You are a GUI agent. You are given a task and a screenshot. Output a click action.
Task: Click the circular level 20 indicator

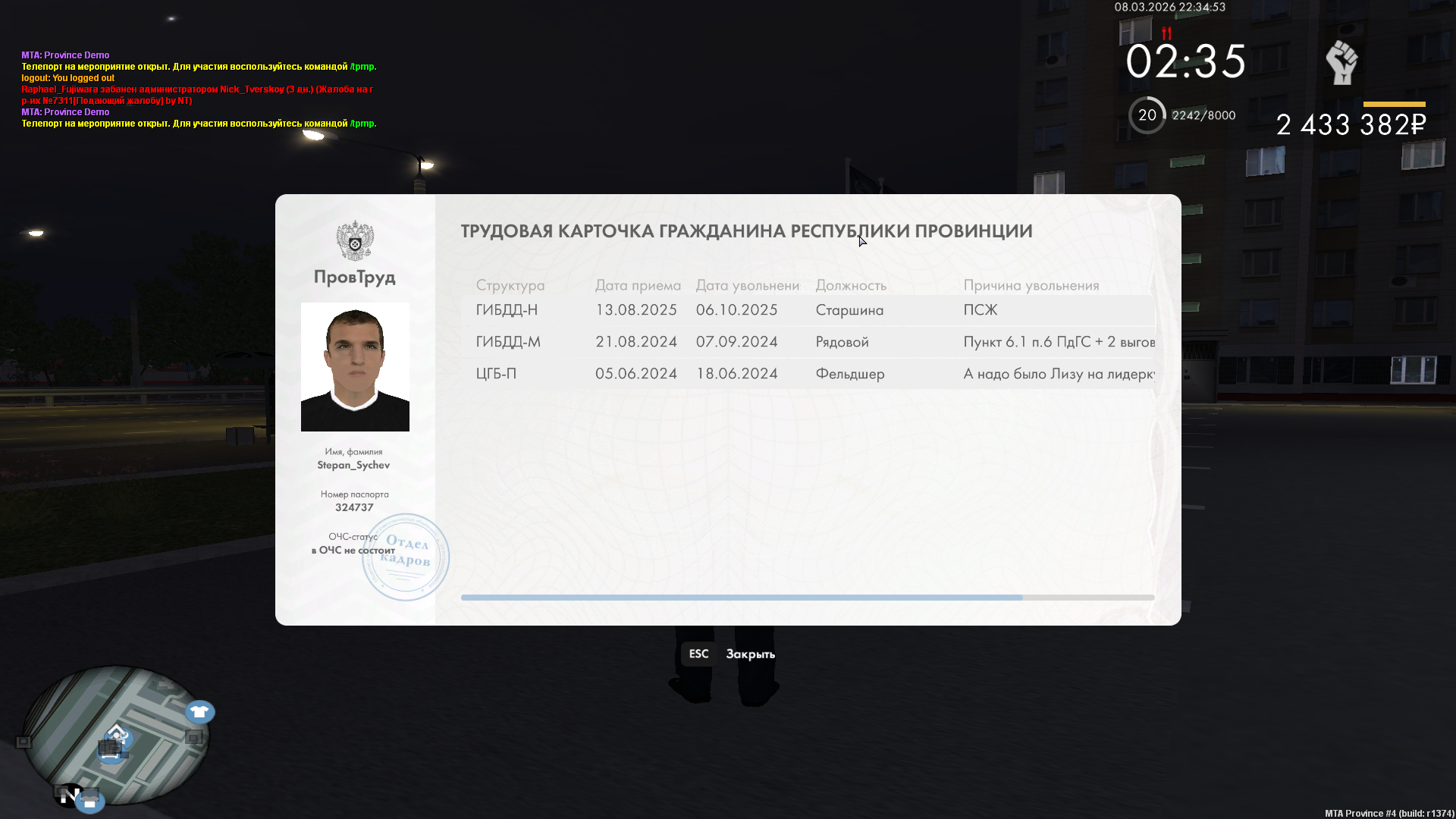pos(1147,115)
